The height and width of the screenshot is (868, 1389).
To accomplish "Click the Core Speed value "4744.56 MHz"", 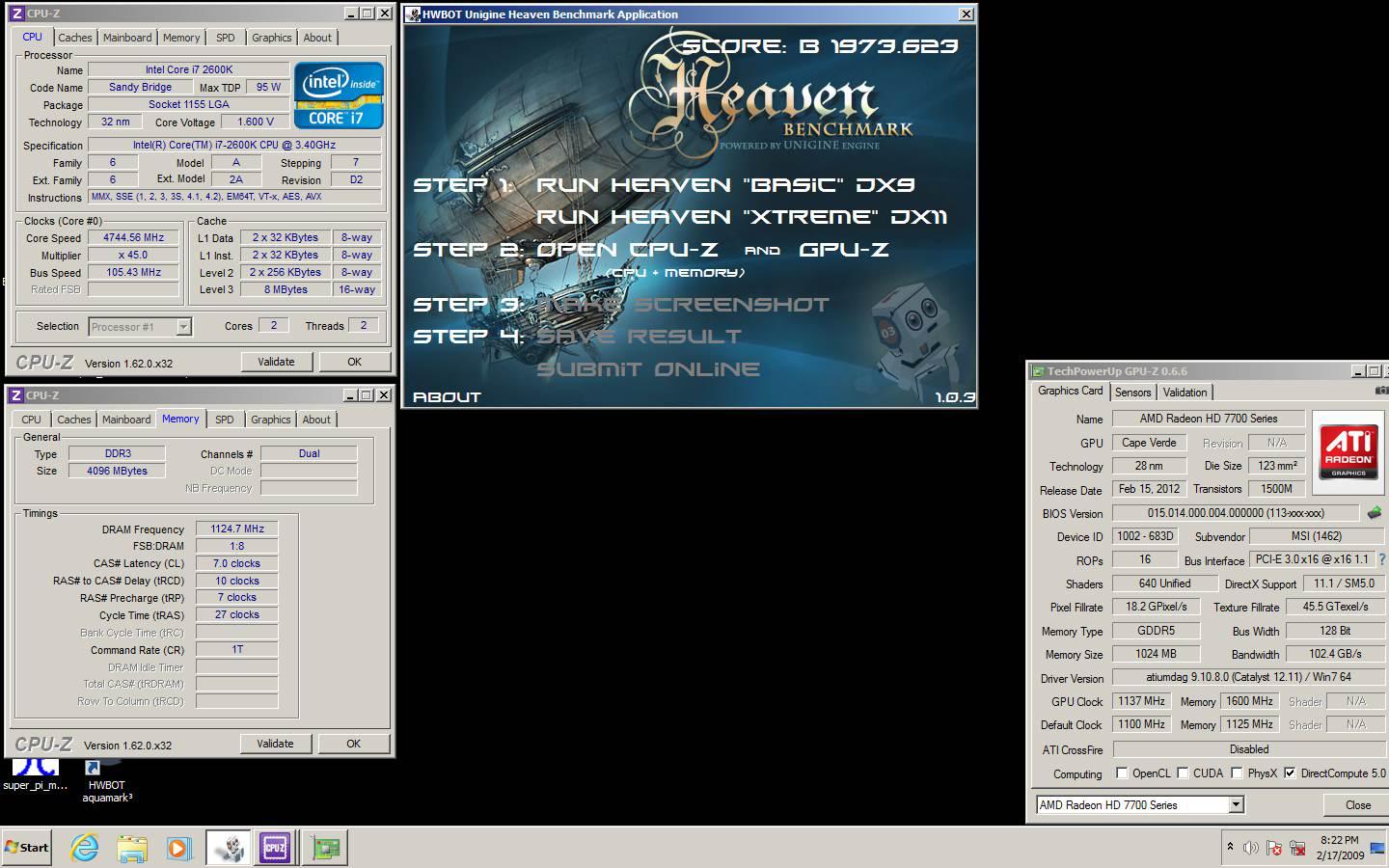I will tap(133, 237).
